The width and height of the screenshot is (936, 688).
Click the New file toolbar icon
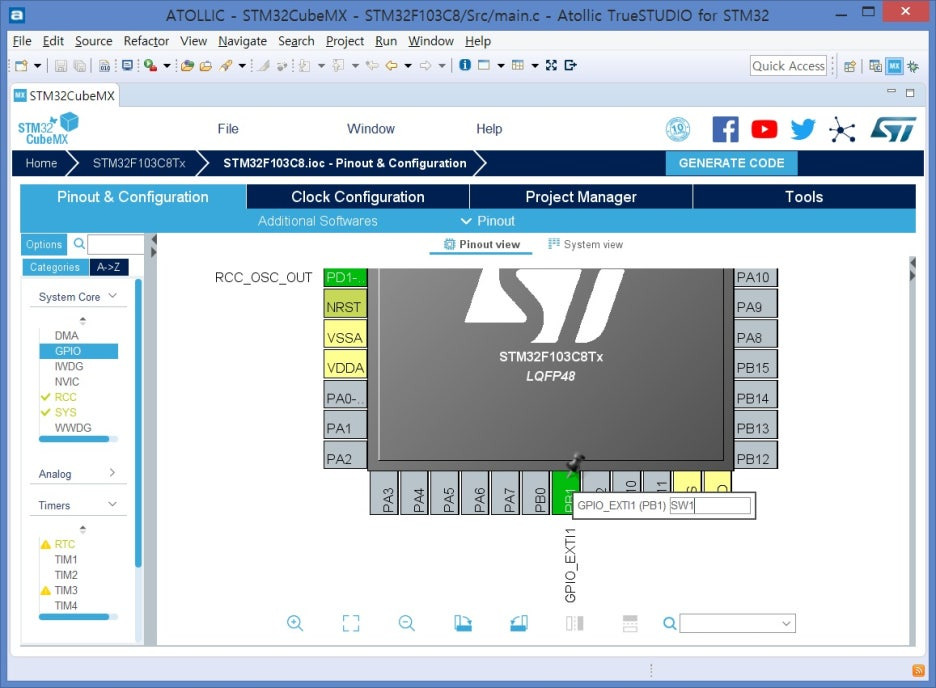tap(21, 66)
